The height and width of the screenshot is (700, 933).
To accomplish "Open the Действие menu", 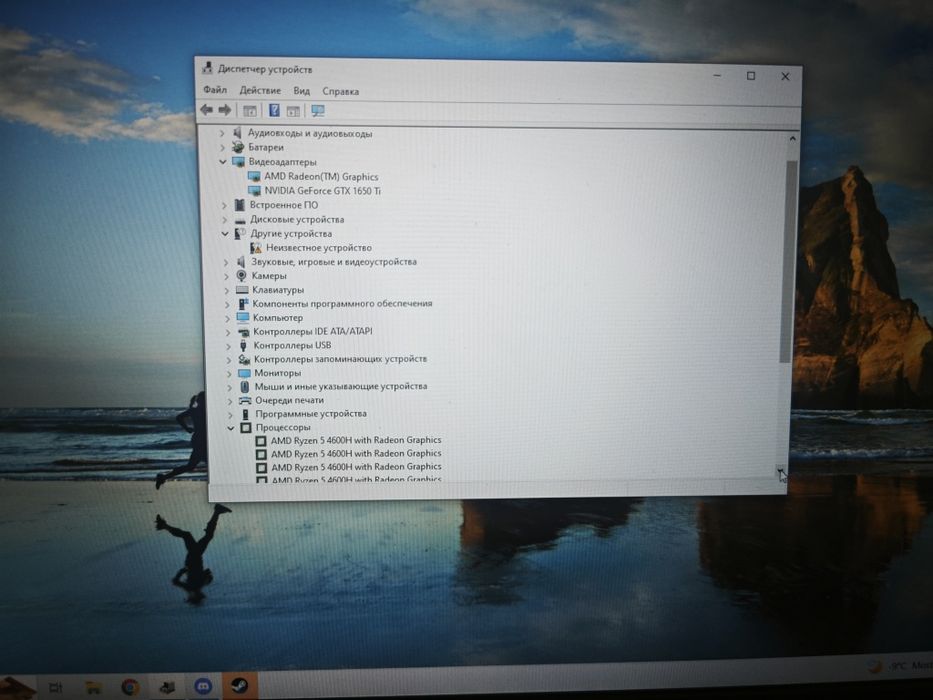I will coord(260,90).
